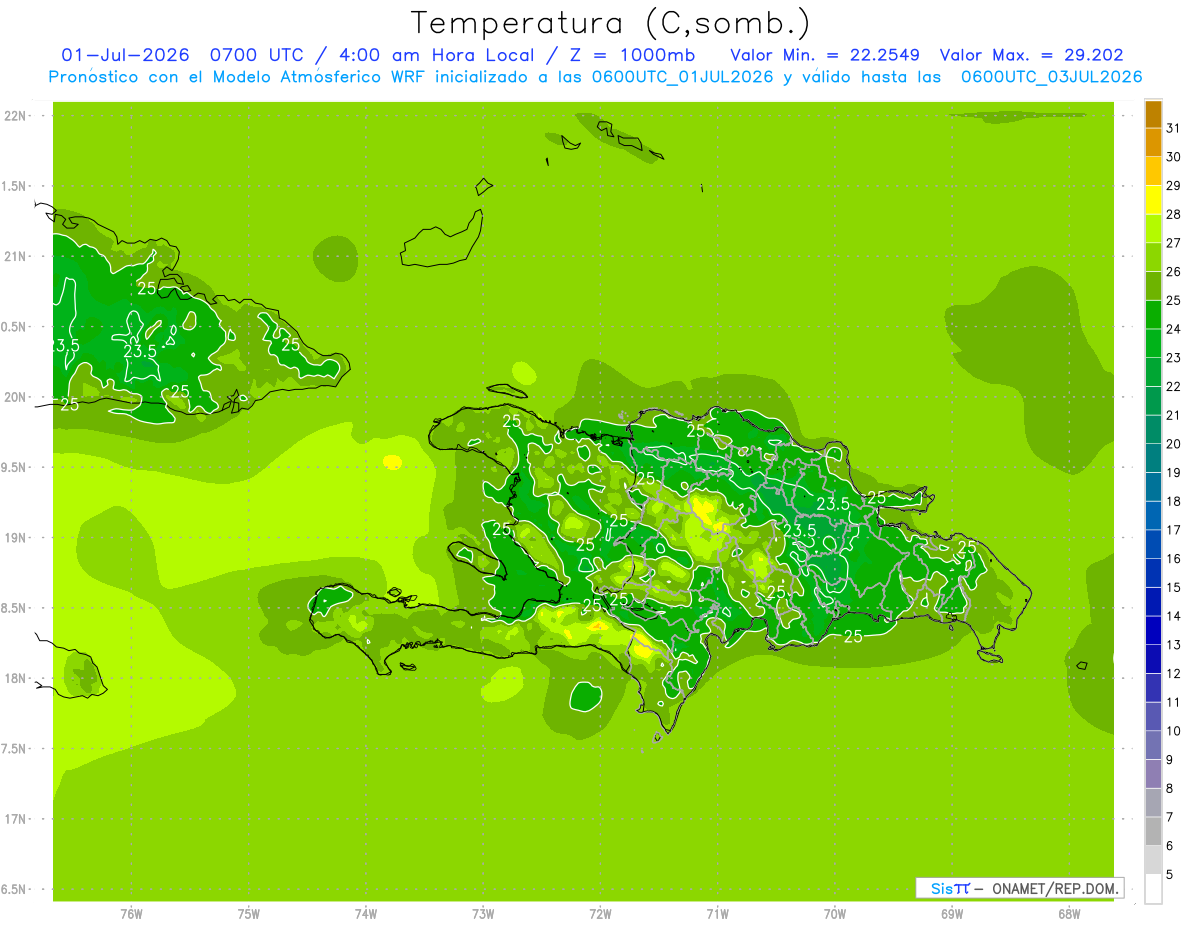Click the '74W' longitude axis label
Image resolution: width=1200 pixels, height=927 pixels.
365,913
